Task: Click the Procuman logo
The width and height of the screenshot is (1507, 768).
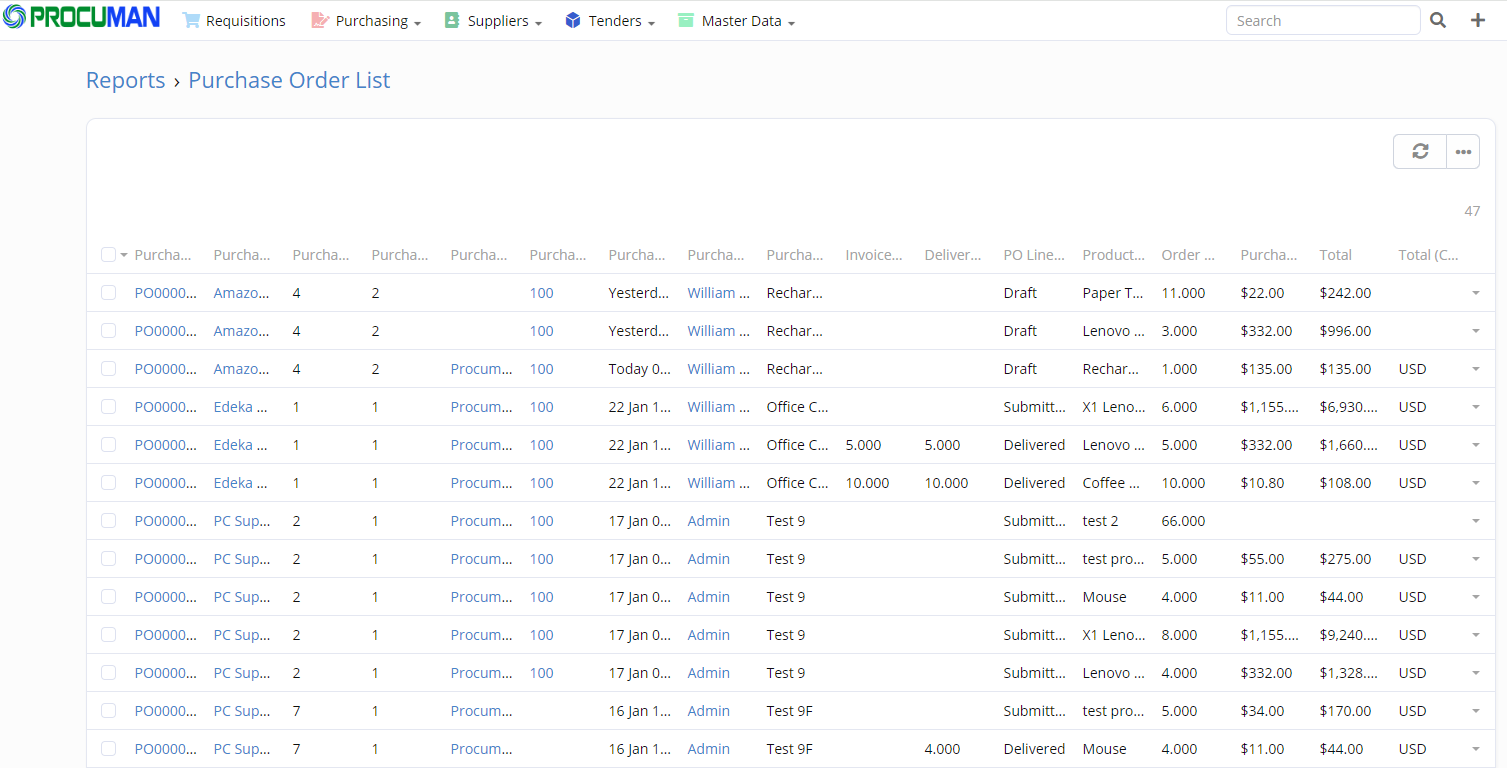Action: click(x=82, y=18)
